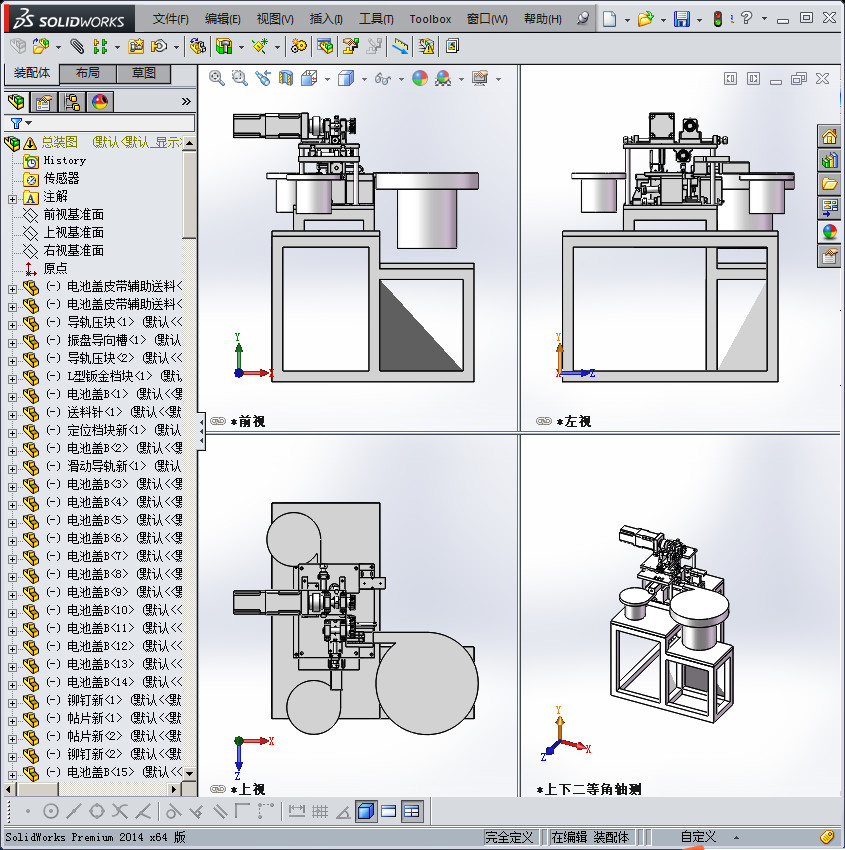The width and height of the screenshot is (845, 850).
Task: Switch to the 草图 tab
Action: (x=143, y=73)
